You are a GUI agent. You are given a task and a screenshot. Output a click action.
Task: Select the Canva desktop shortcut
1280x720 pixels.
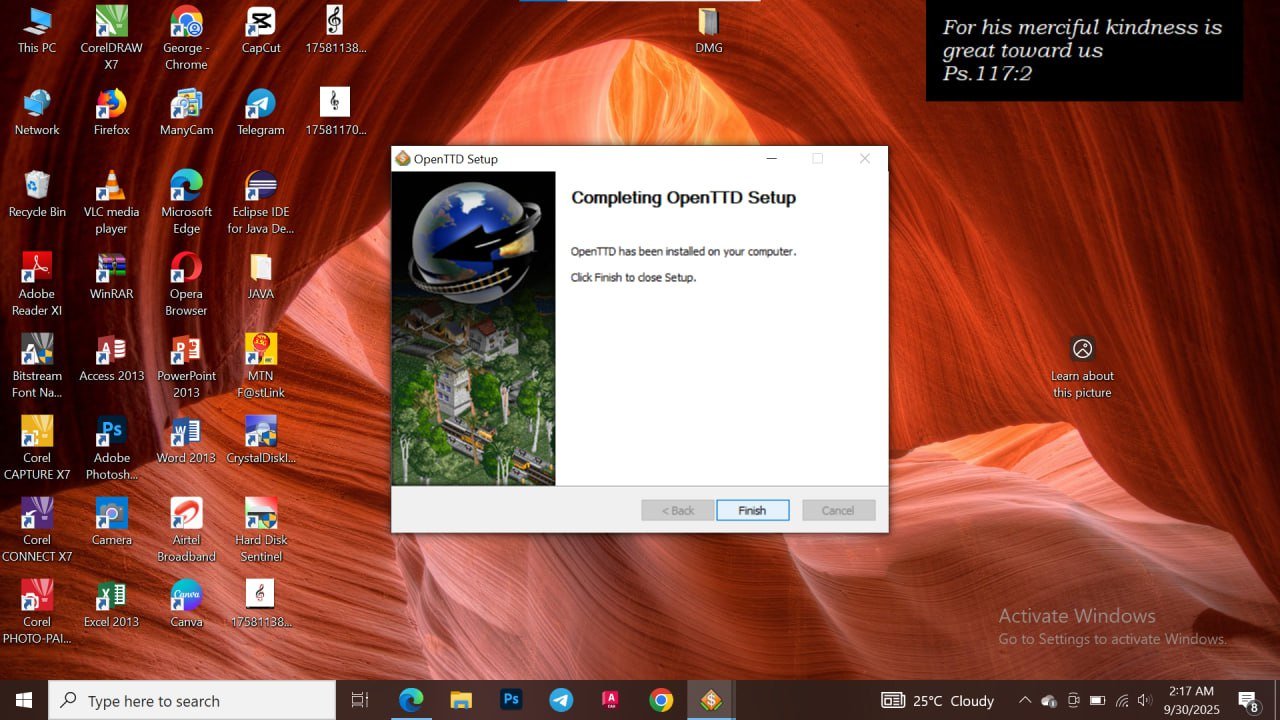coord(186,604)
